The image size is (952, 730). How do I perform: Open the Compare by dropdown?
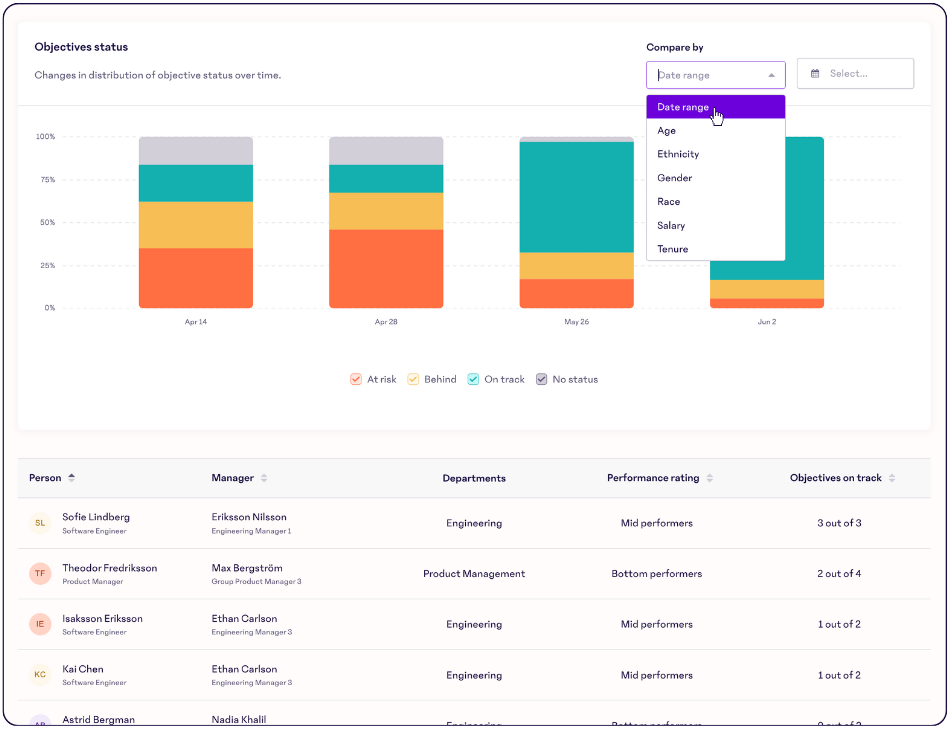(x=715, y=74)
